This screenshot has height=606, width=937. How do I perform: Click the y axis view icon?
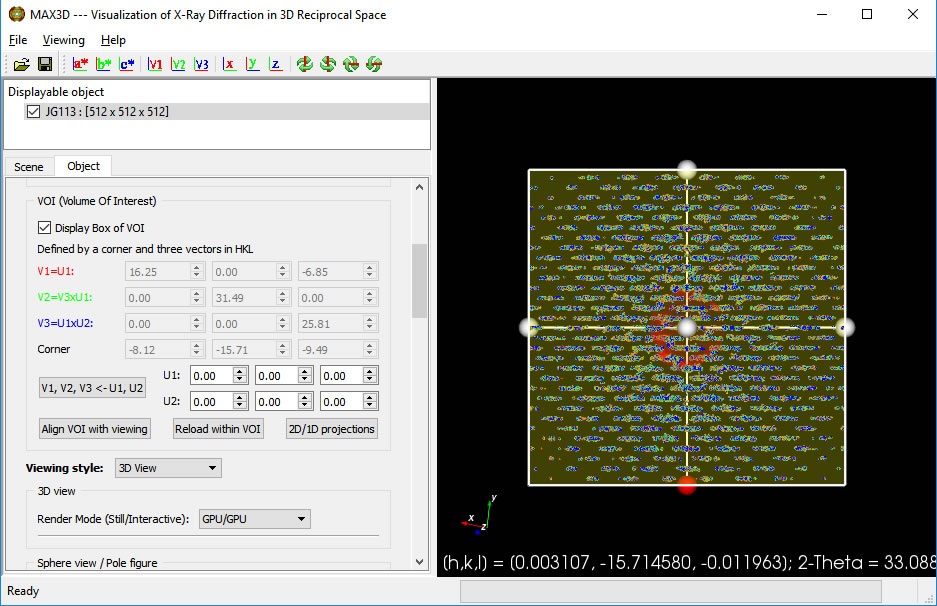coord(252,64)
